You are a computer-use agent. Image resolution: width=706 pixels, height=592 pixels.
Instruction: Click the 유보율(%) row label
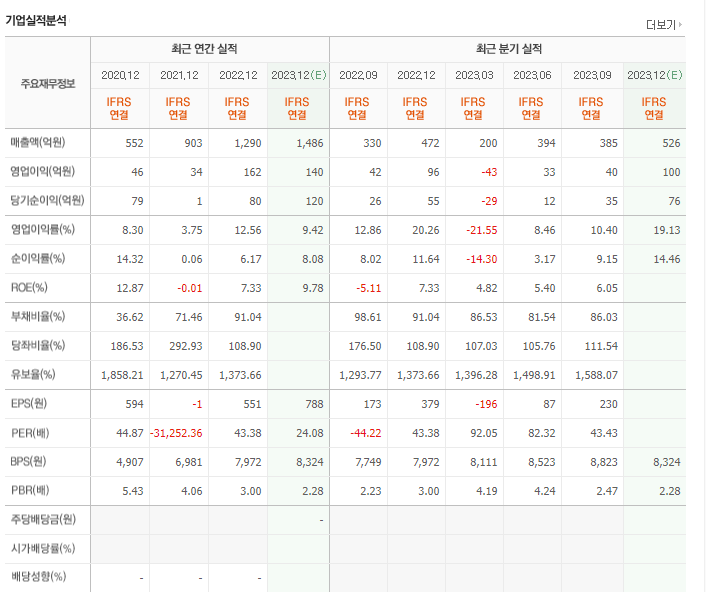[33, 374]
